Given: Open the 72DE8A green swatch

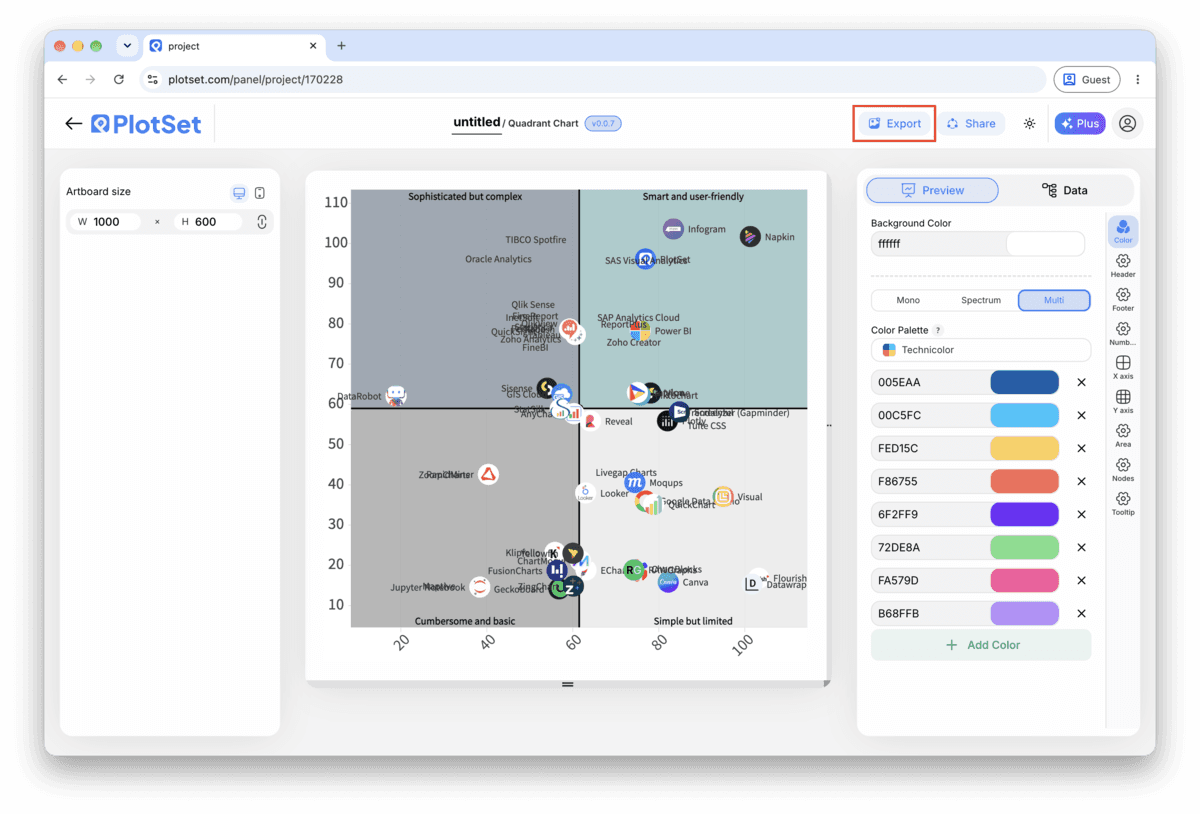Looking at the screenshot, I should (x=1024, y=547).
